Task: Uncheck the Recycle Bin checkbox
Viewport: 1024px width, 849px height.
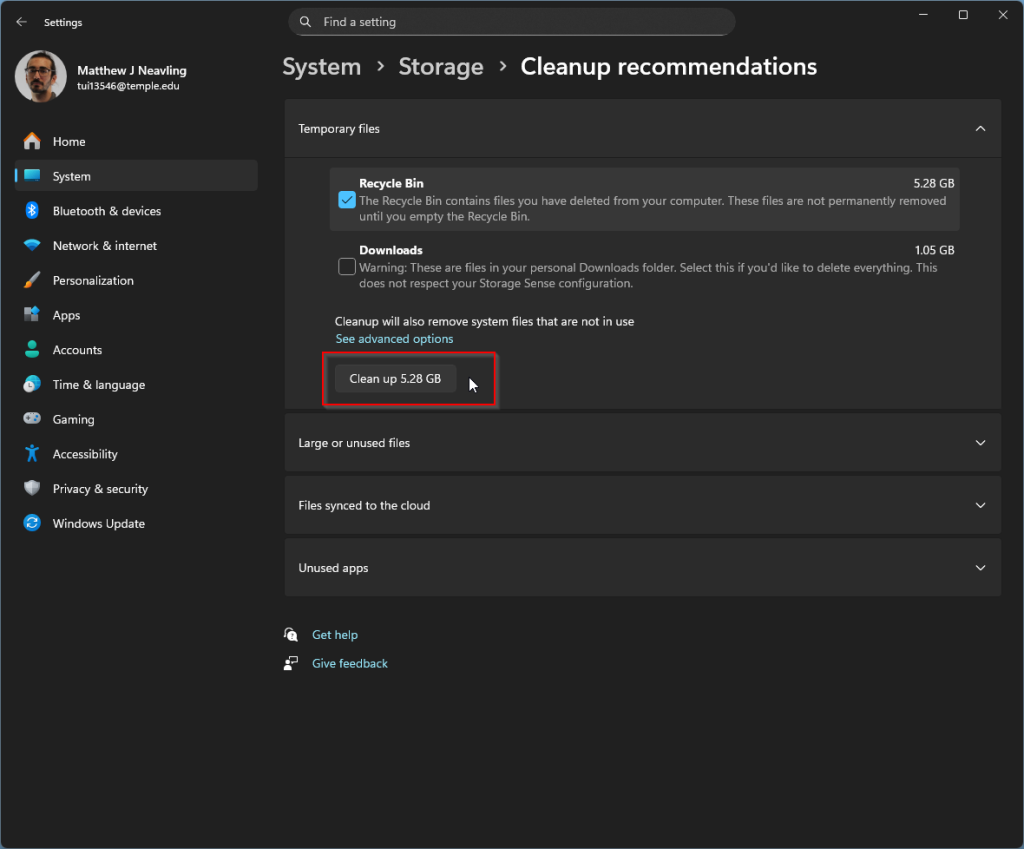Action: pos(347,200)
